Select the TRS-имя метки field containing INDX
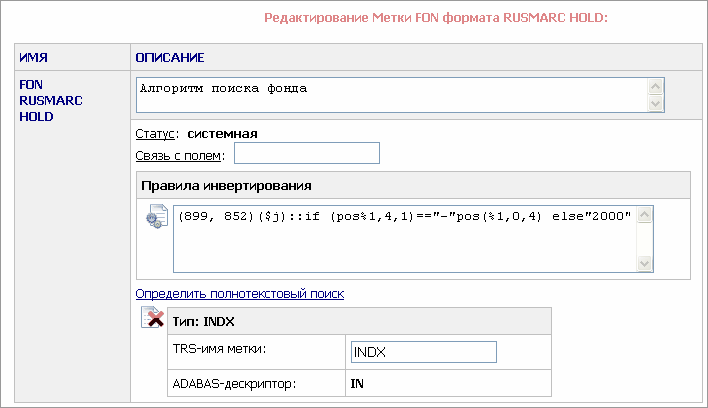708x408 pixels. 424,352
